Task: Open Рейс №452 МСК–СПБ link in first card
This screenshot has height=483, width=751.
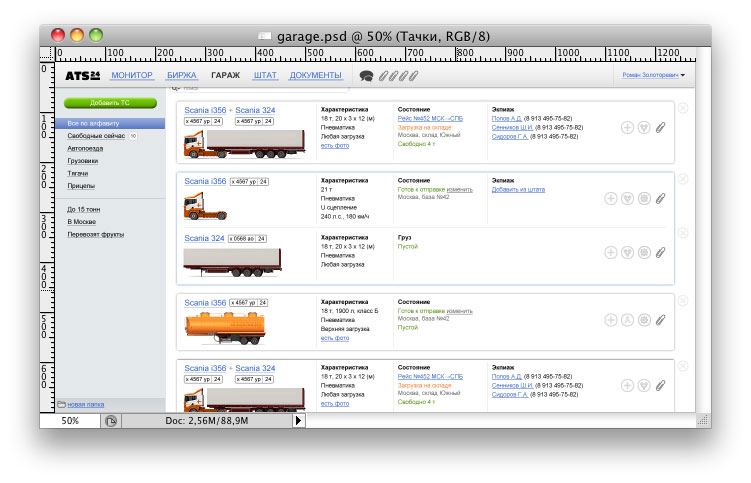Action: 430,118
